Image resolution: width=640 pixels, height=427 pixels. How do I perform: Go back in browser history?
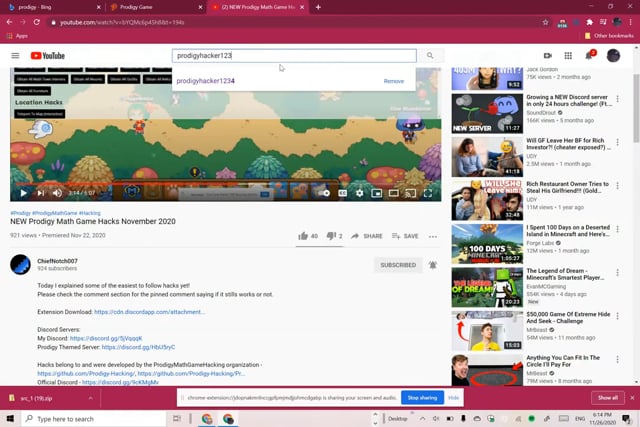point(9,22)
